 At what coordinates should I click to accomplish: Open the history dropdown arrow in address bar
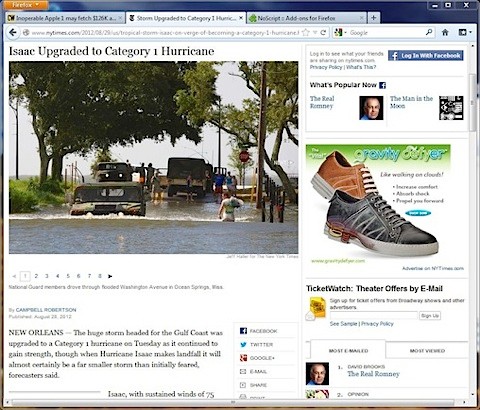(315, 33)
